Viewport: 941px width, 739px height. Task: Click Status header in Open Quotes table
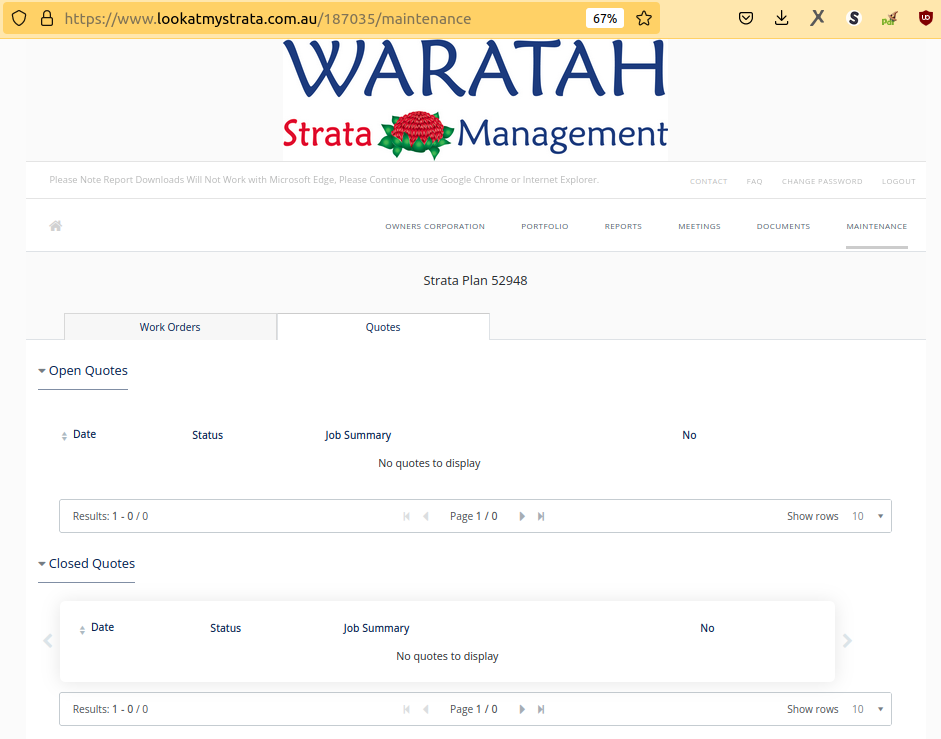coord(208,435)
